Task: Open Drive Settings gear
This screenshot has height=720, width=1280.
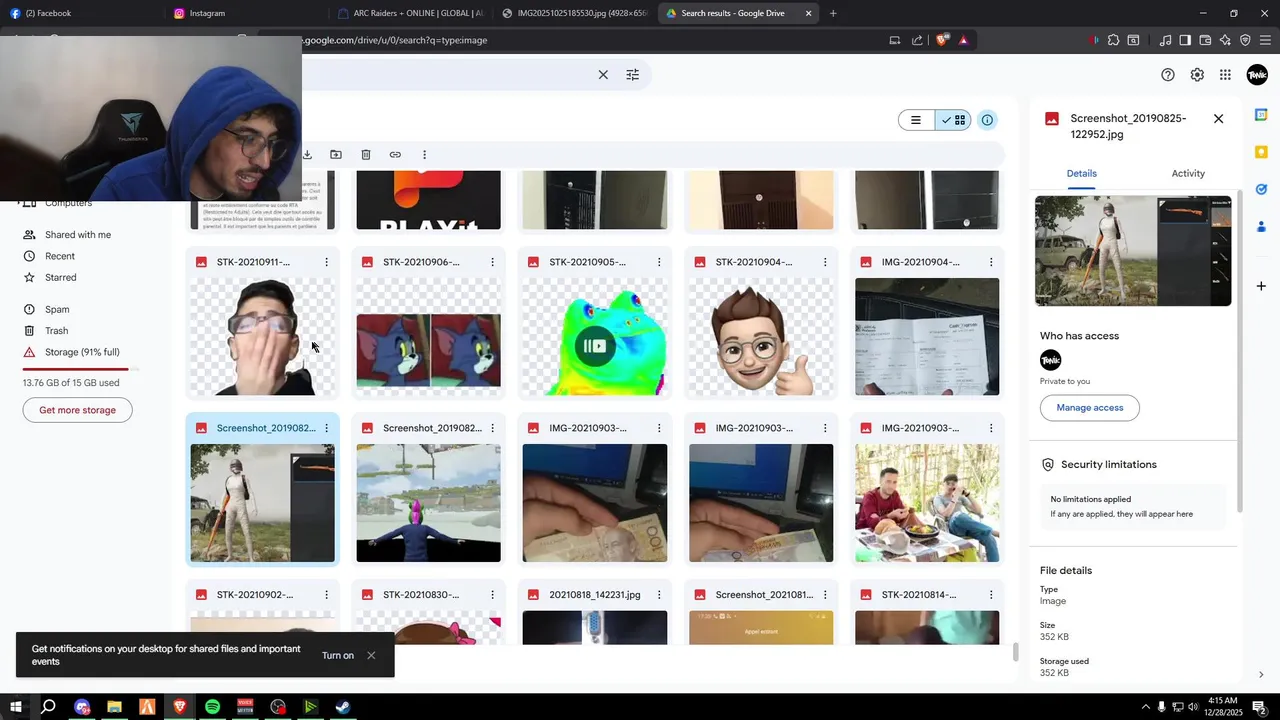Action: tap(1197, 75)
